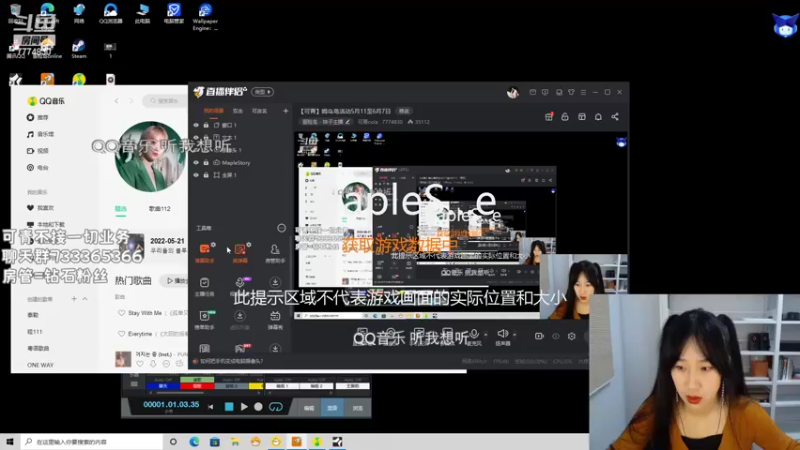Add a new playlist in QQ音乐 sidebar

[74, 298]
